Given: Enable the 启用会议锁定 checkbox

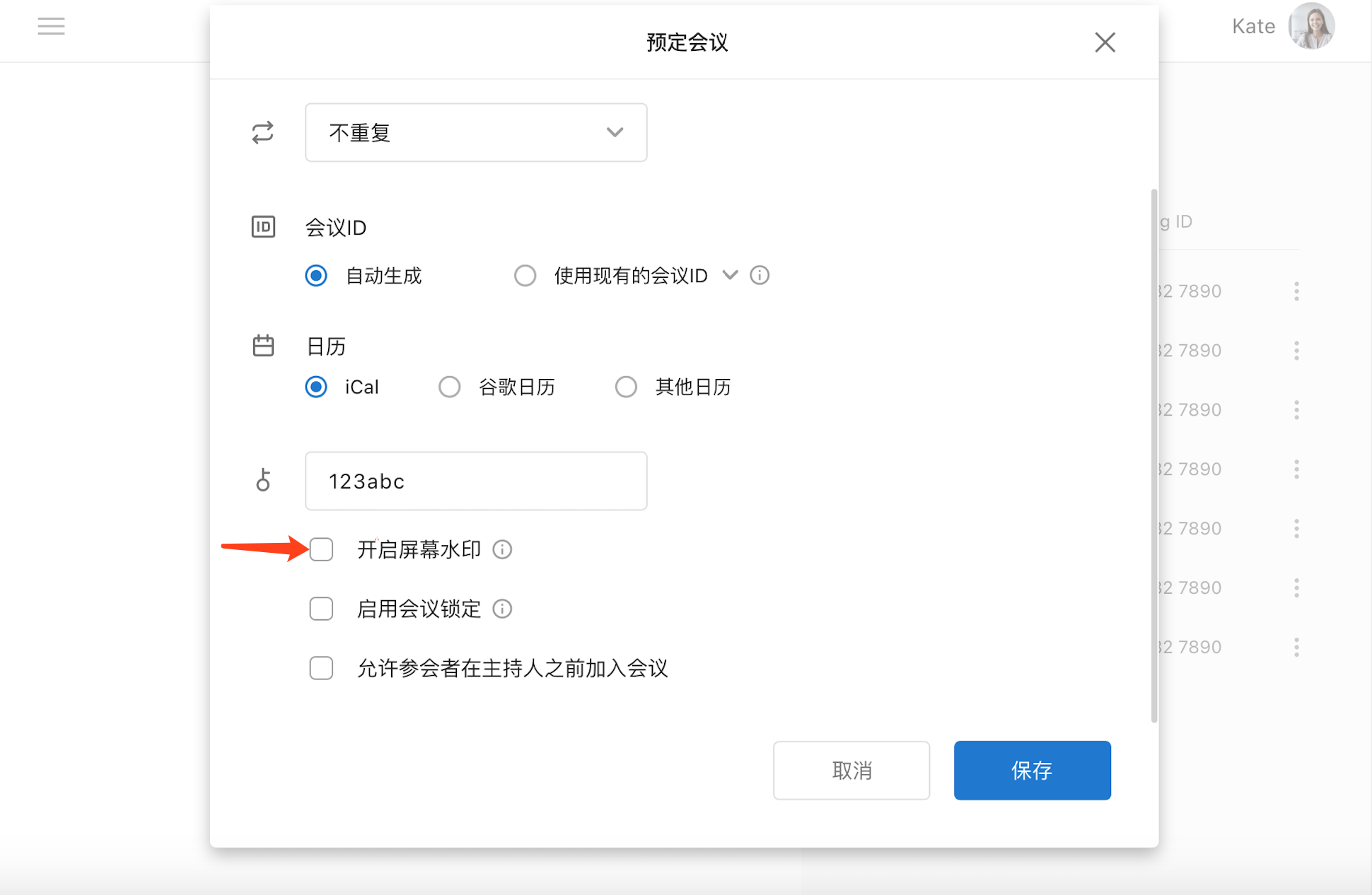Looking at the screenshot, I should coord(321,609).
